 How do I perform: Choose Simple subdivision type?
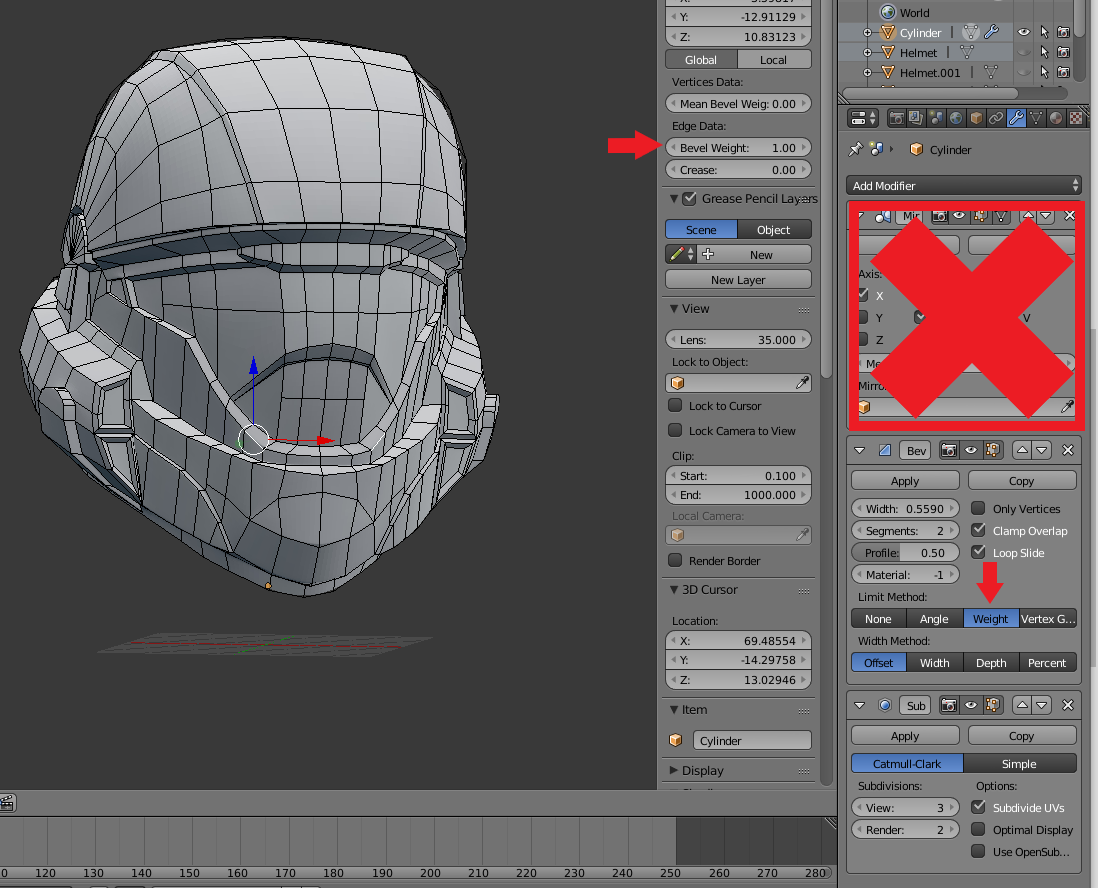(x=1020, y=763)
